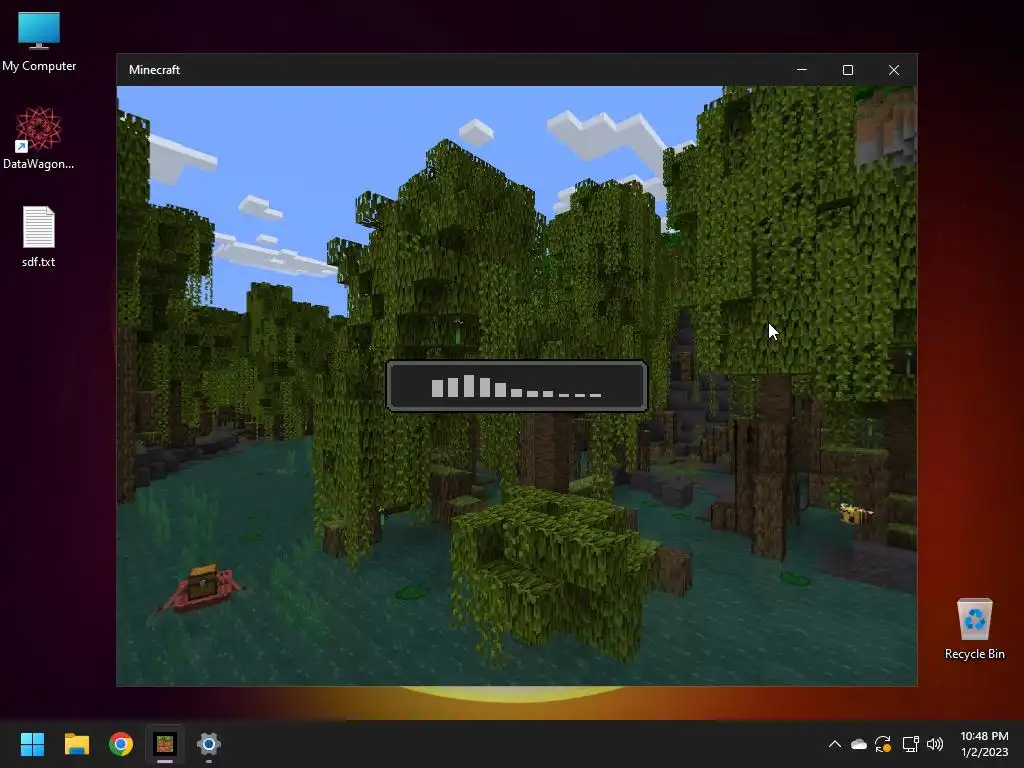Close the Minecraft window
The image size is (1024, 768).
coord(894,70)
